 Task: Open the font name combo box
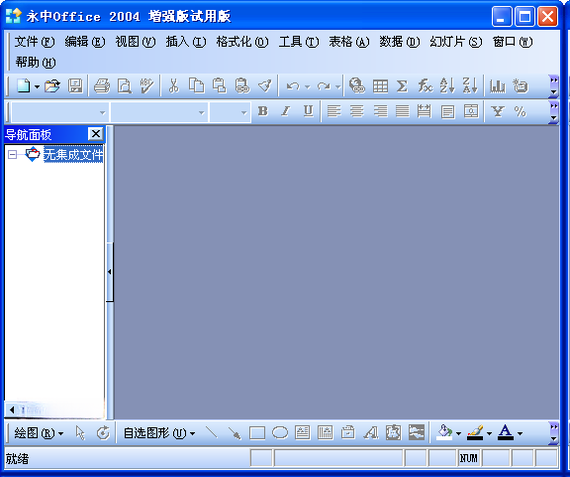coord(159,112)
